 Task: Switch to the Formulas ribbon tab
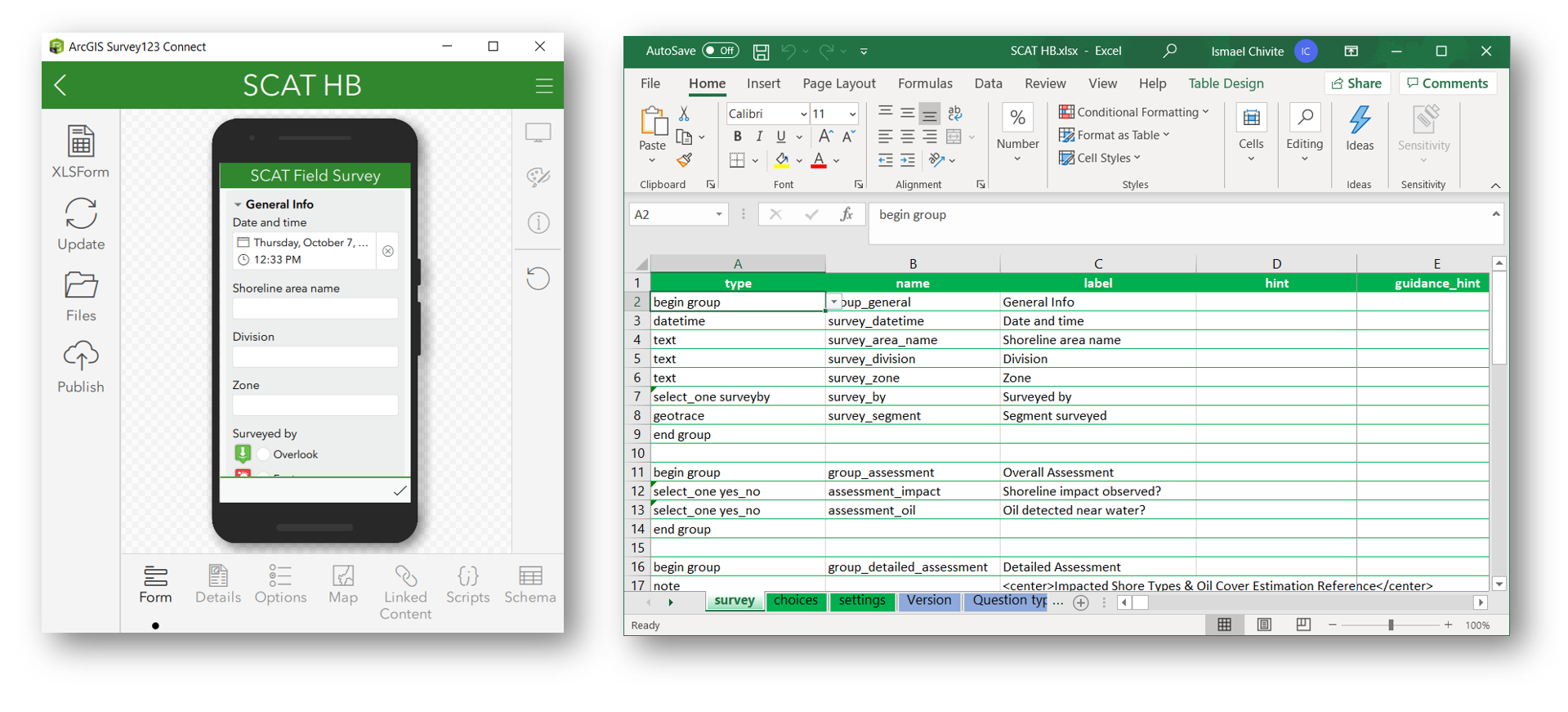925,83
